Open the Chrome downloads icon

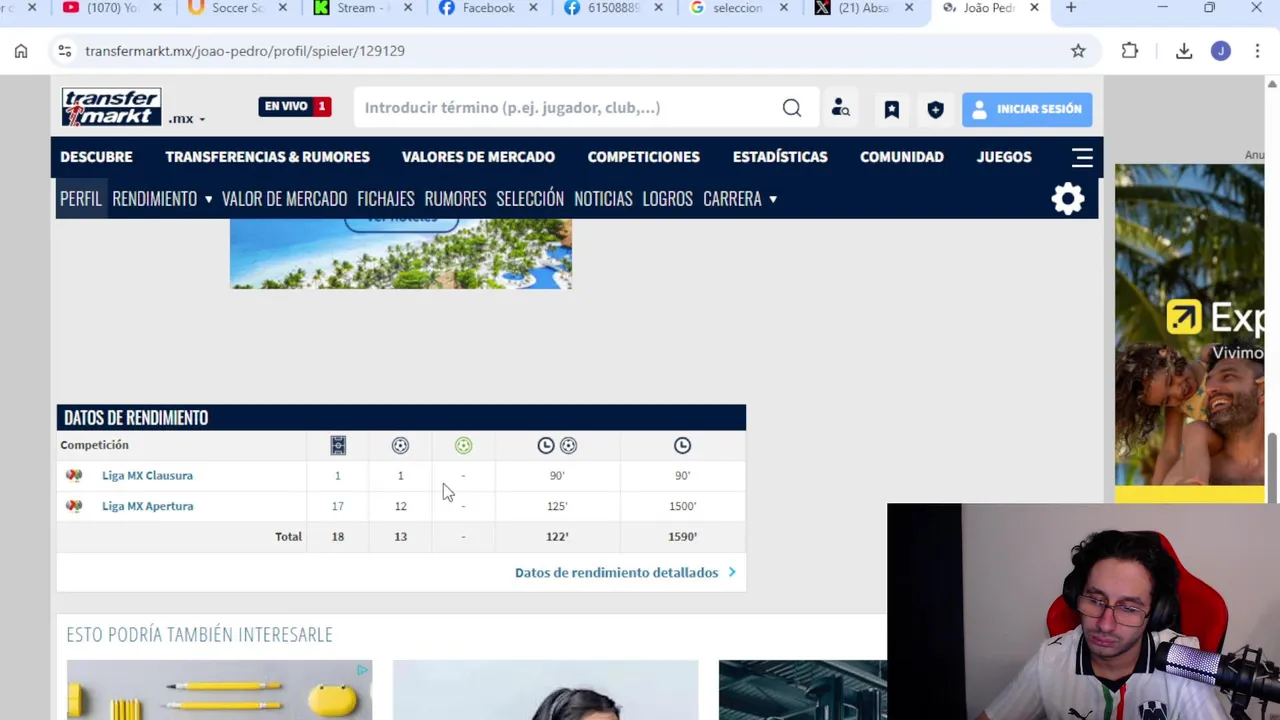[1184, 51]
